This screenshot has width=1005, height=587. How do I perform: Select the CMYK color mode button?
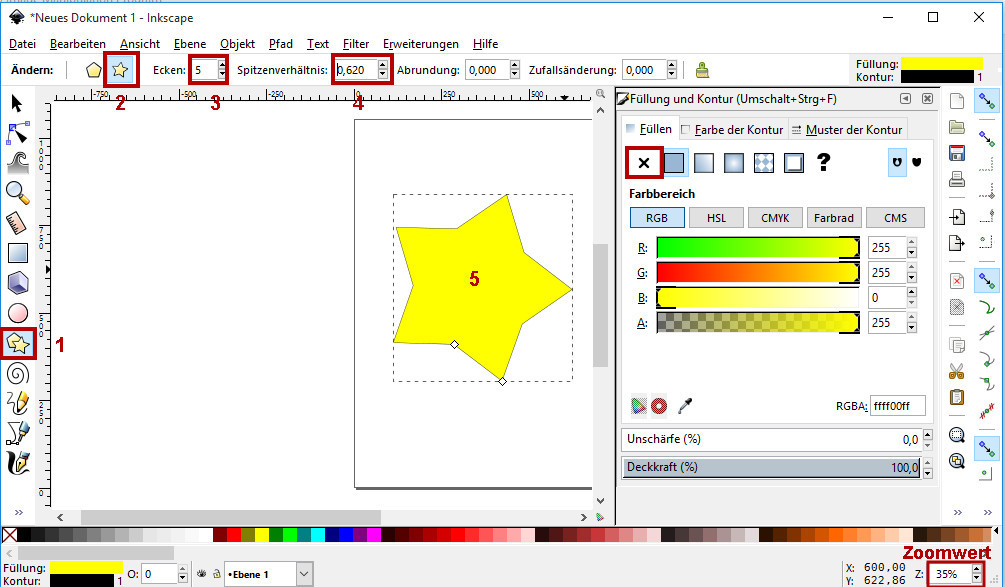(775, 218)
